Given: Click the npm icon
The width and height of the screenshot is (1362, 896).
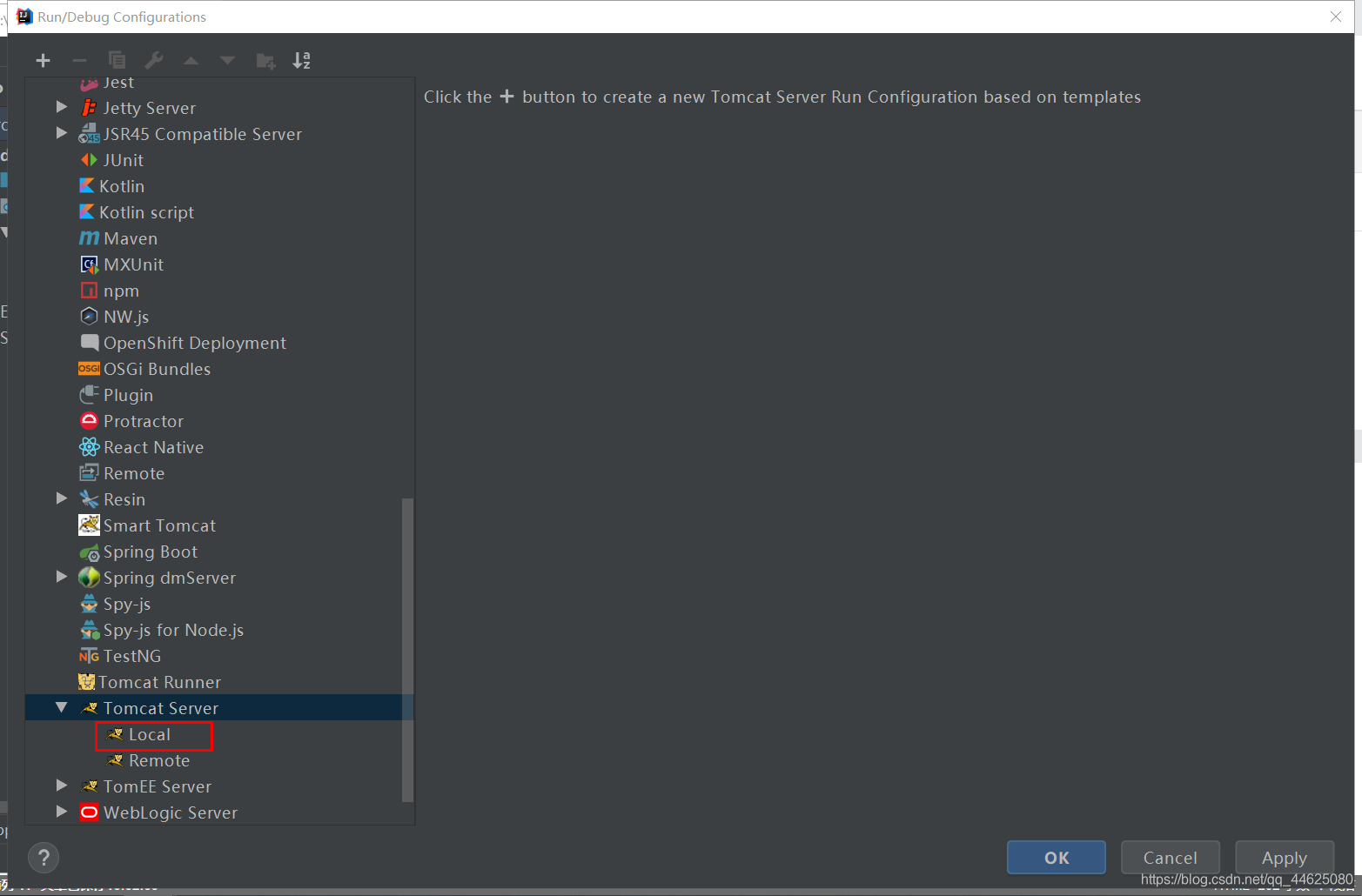Looking at the screenshot, I should coord(89,291).
